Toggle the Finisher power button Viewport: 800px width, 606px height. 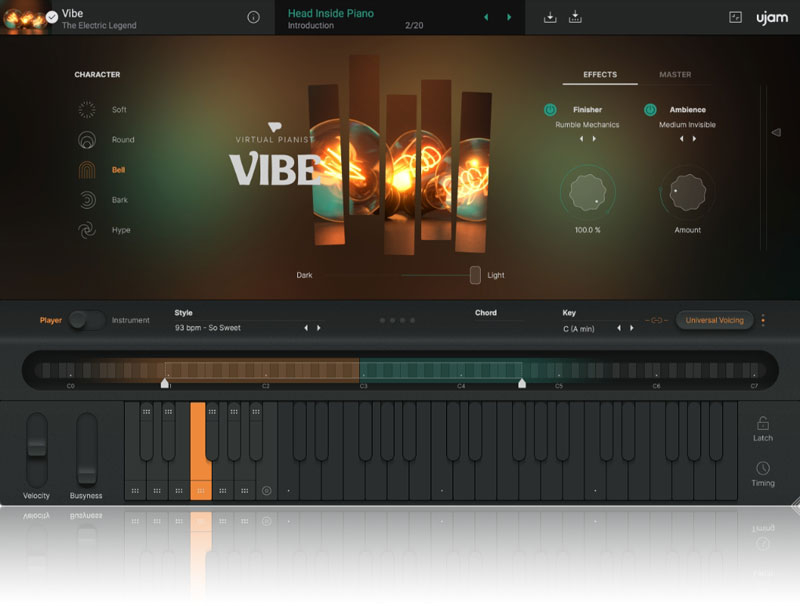click(550, 110)
